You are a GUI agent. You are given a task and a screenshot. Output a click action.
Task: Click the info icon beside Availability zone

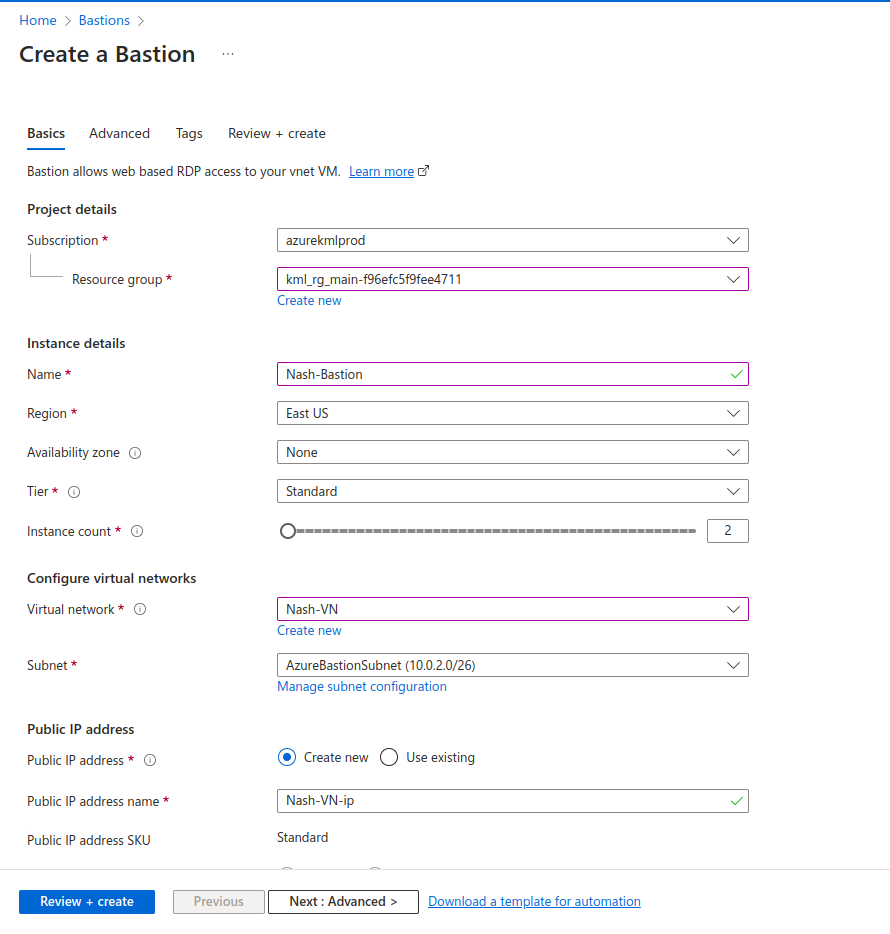(x=135, y=453)
